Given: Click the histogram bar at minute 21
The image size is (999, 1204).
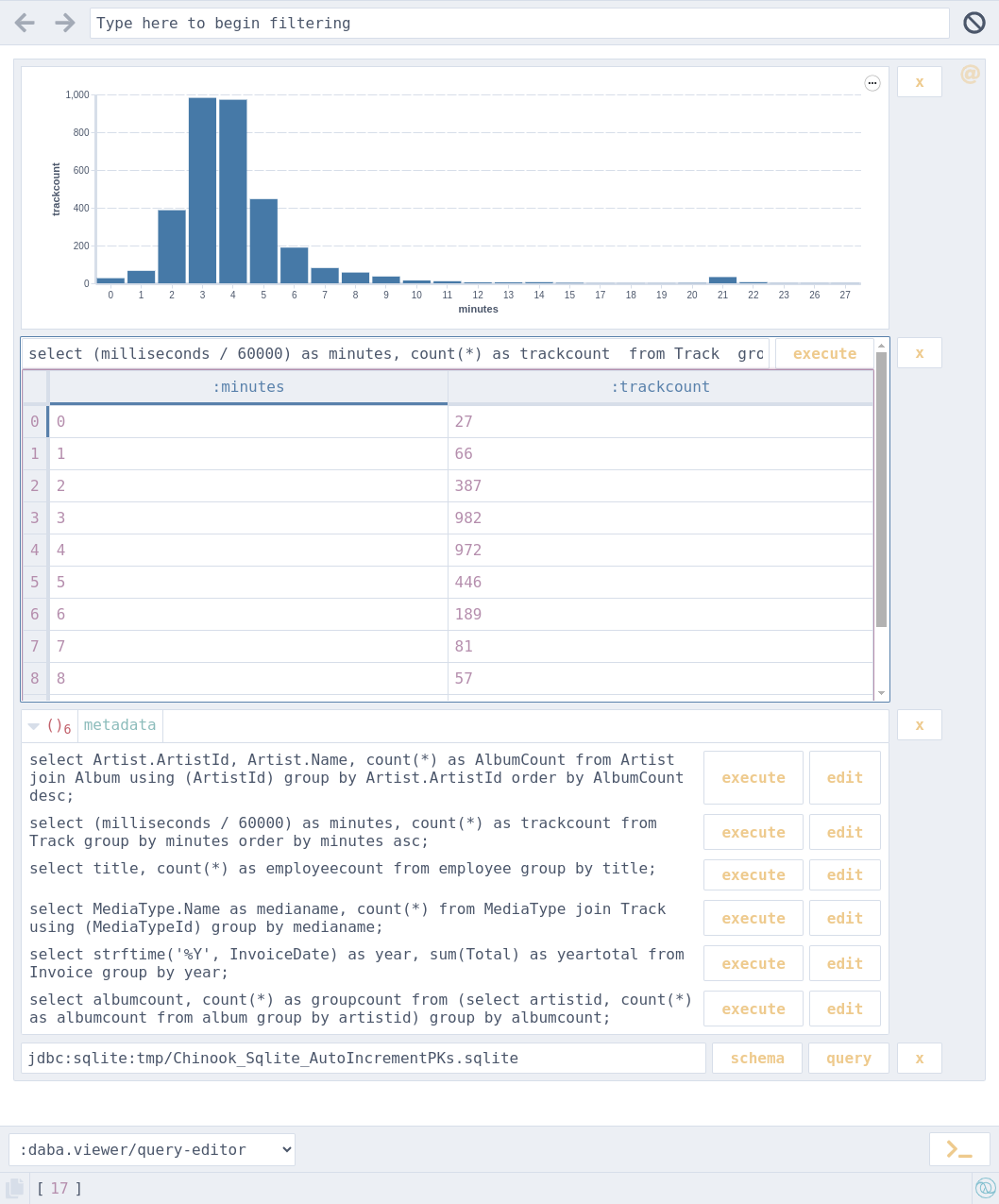Looking at the screenshot, I should [x=722, y=280].
